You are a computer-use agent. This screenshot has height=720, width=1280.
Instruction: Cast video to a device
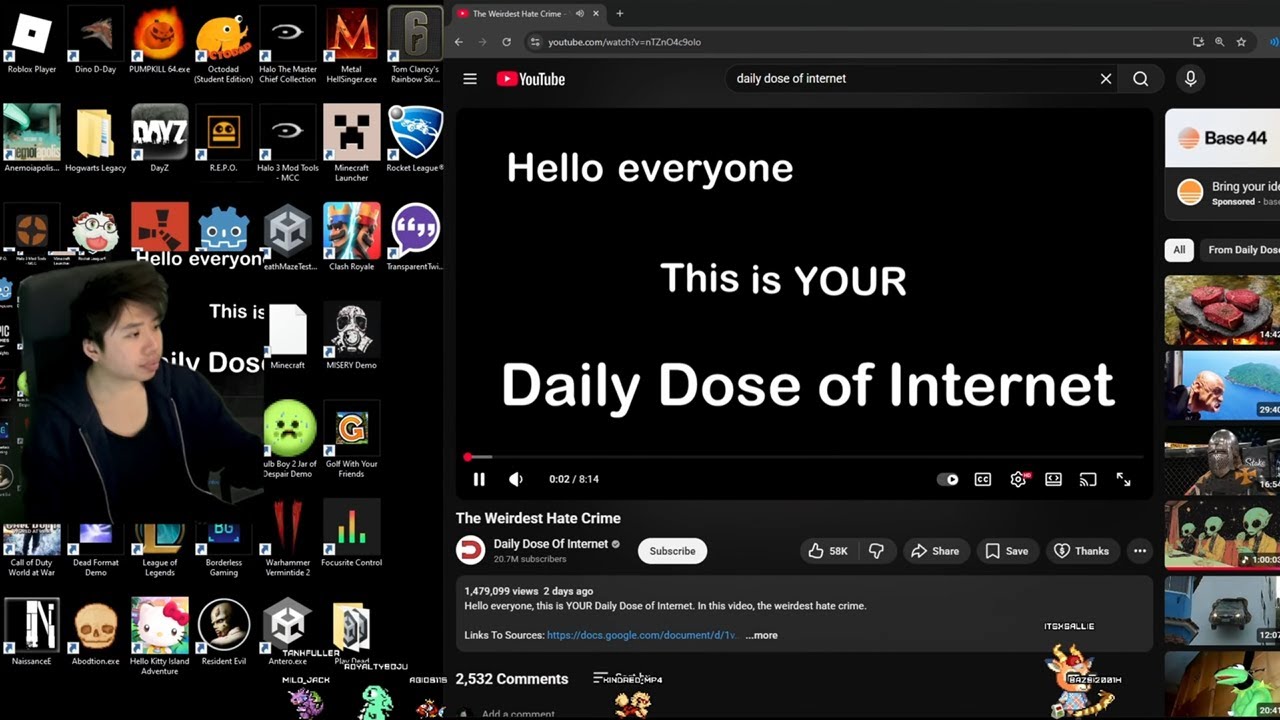[1088, 479]
